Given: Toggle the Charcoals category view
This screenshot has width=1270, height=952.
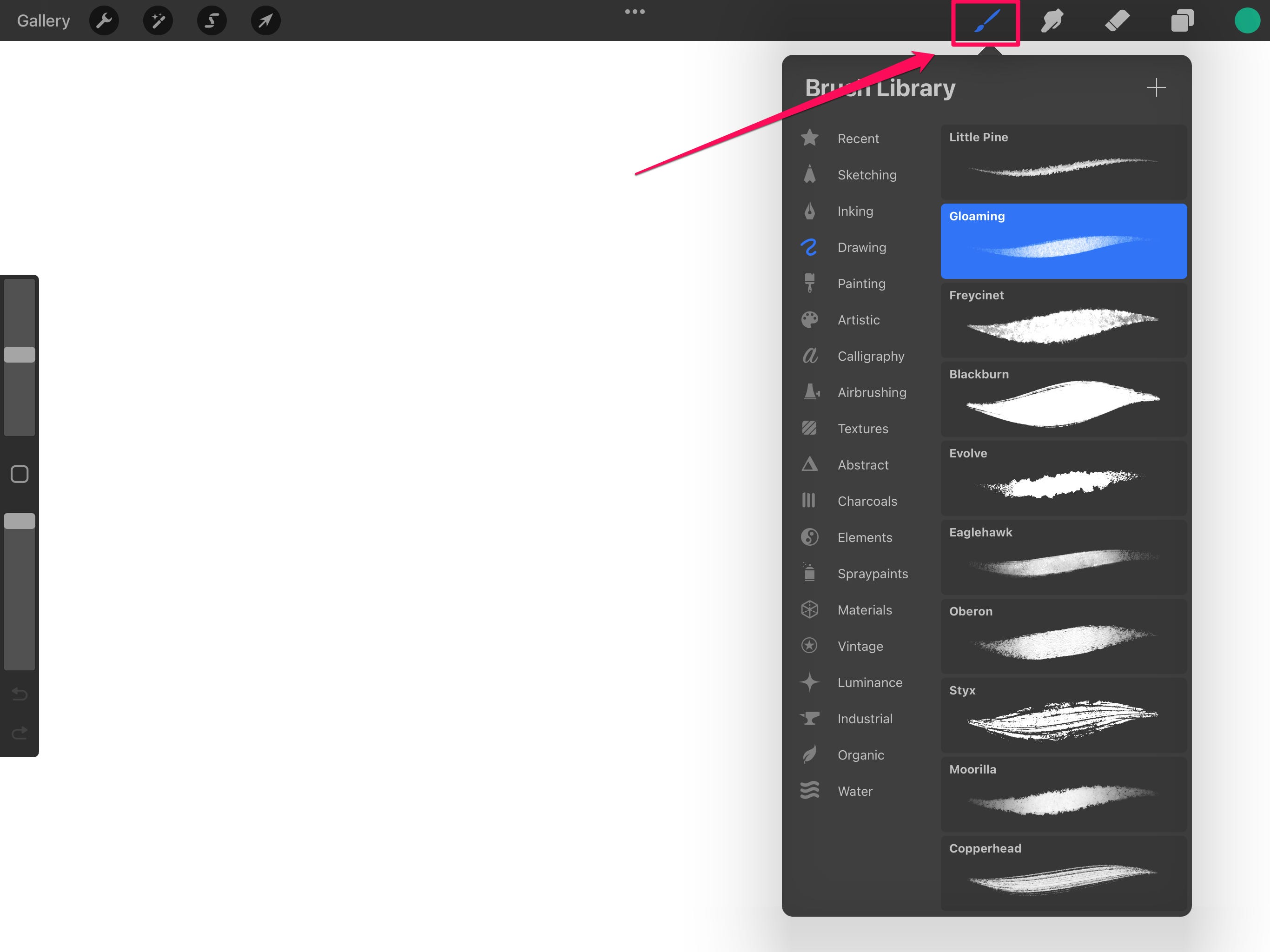Looking at the screenshot, I should click(x=866, y=500).
